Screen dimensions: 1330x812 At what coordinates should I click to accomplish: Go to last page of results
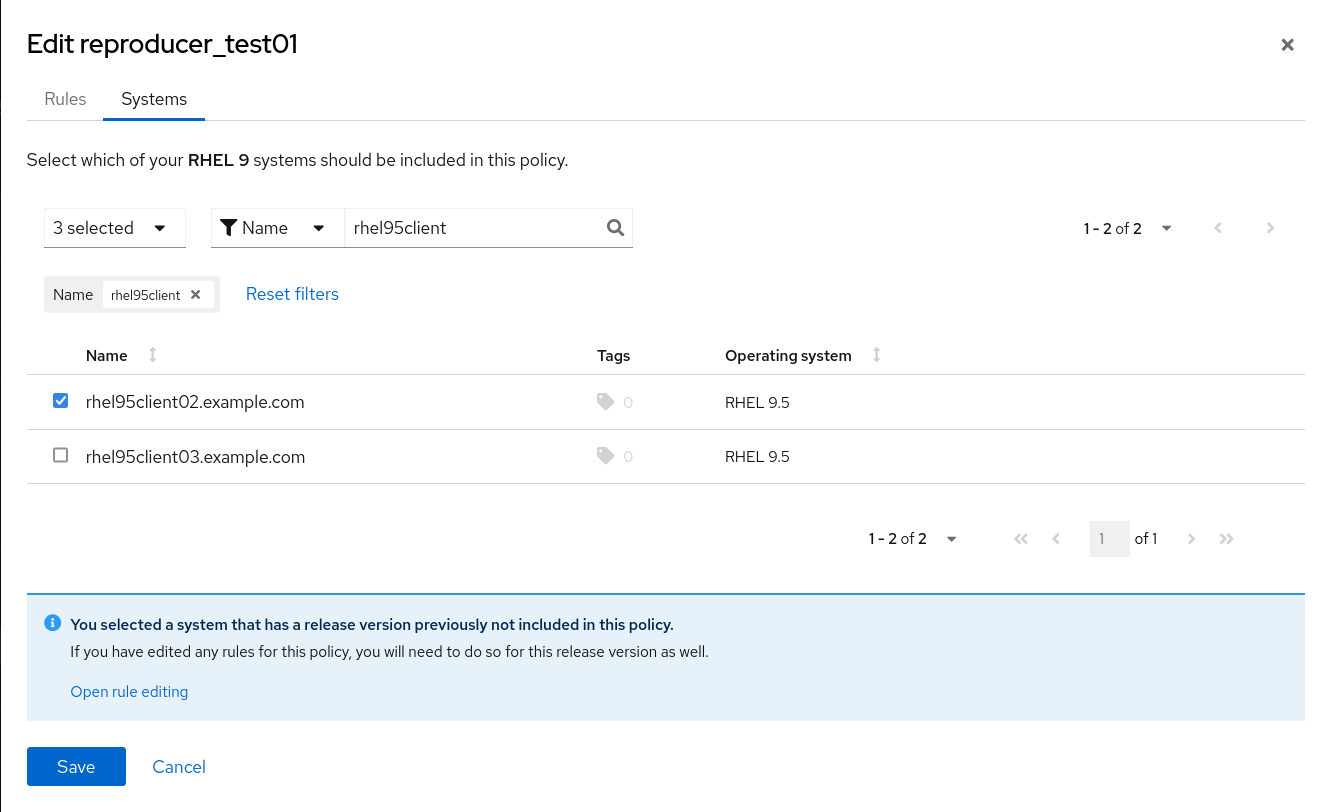(x=1227, y=539)
